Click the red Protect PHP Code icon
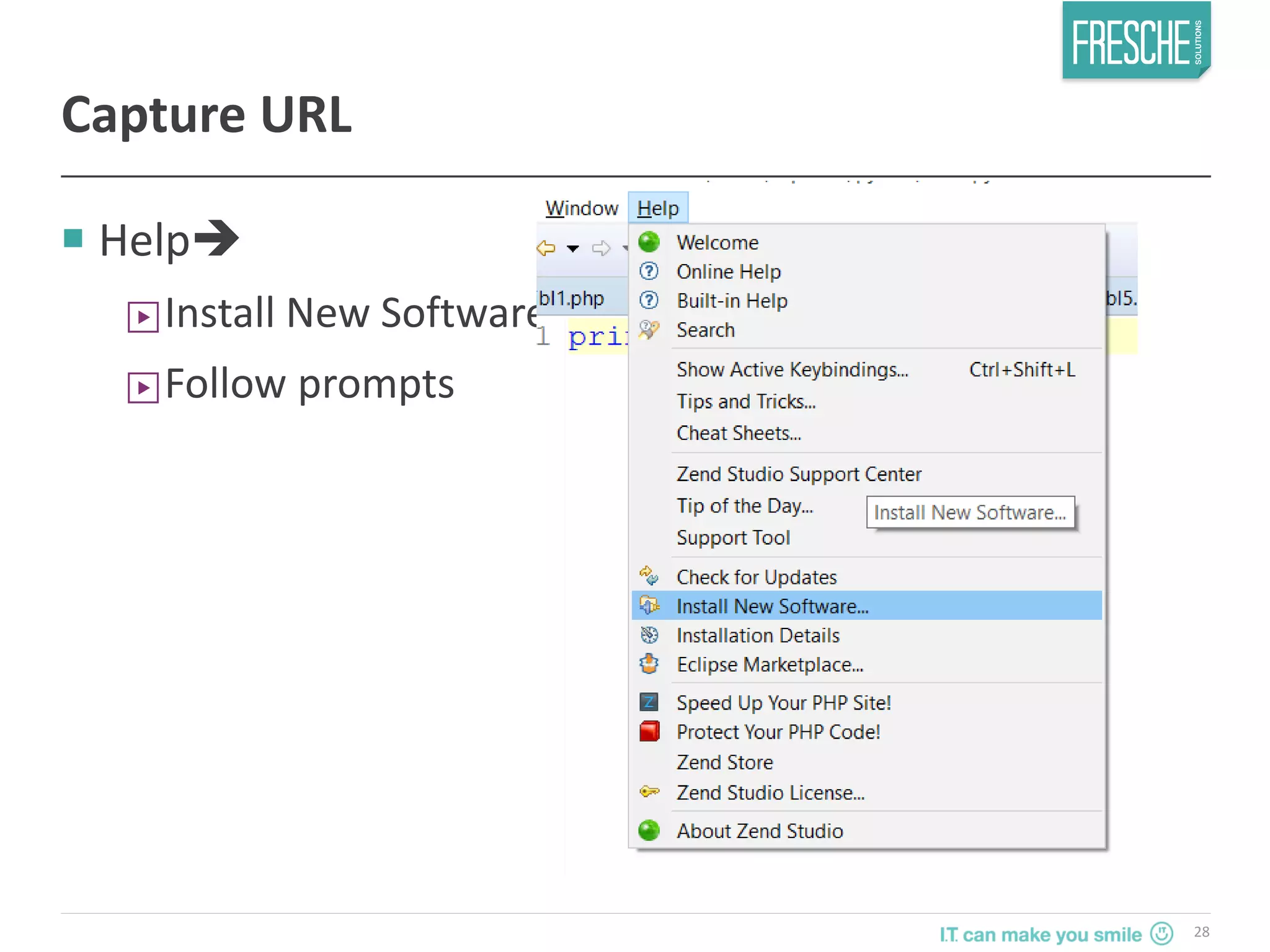Screen dimensions: 1270x952 coord(649,731)
